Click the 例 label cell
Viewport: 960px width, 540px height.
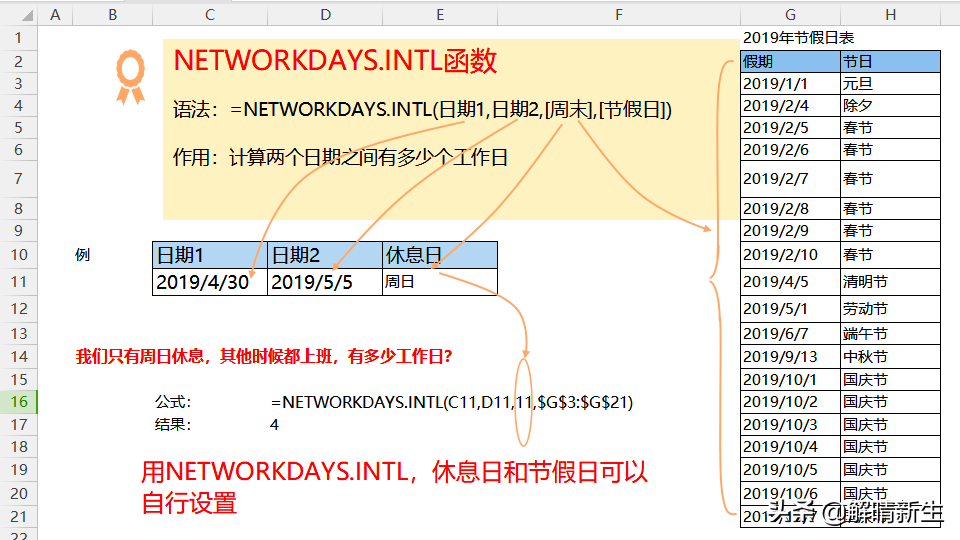tap(83, 255)
